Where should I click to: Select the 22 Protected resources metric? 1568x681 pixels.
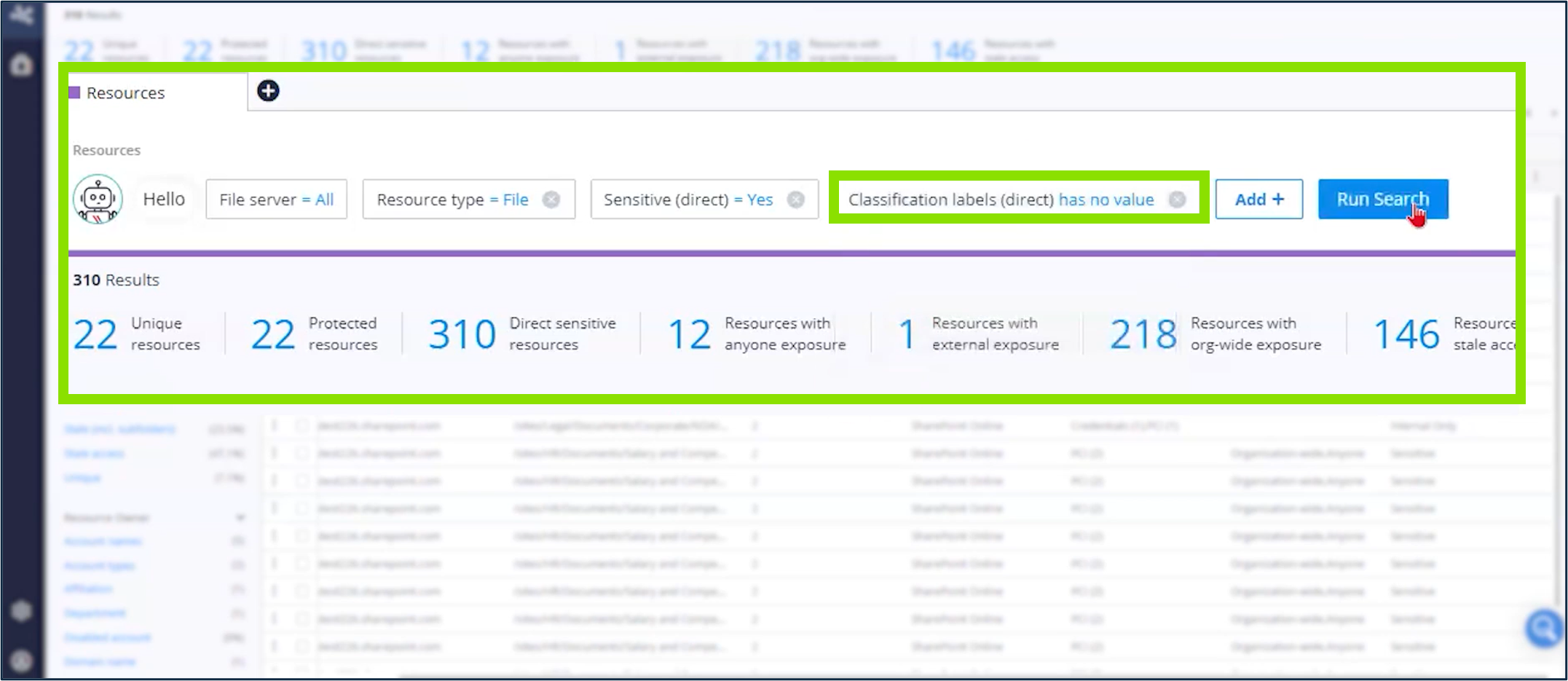(314, 334)
